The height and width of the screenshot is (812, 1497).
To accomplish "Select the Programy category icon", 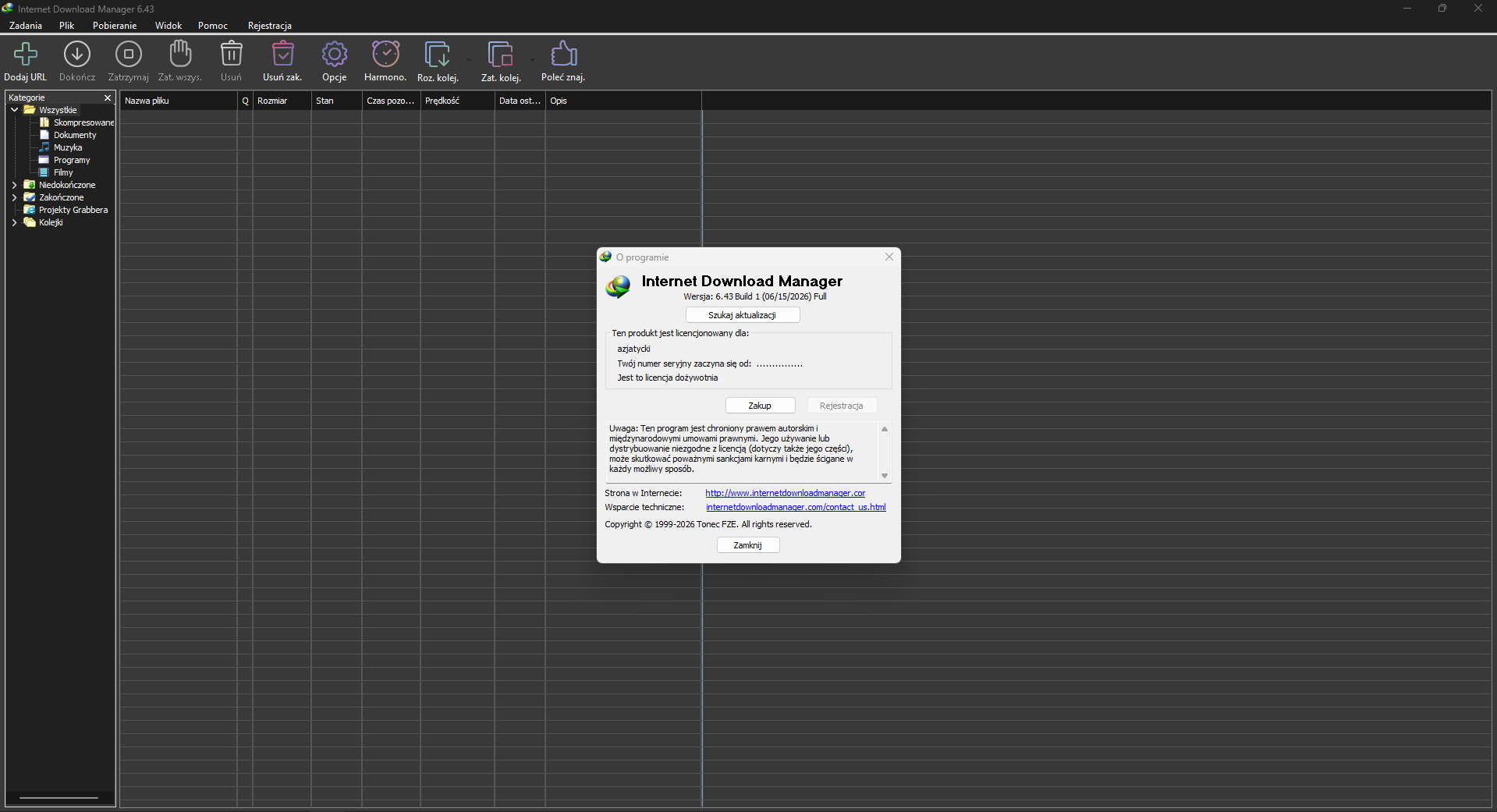I will 44,160.
